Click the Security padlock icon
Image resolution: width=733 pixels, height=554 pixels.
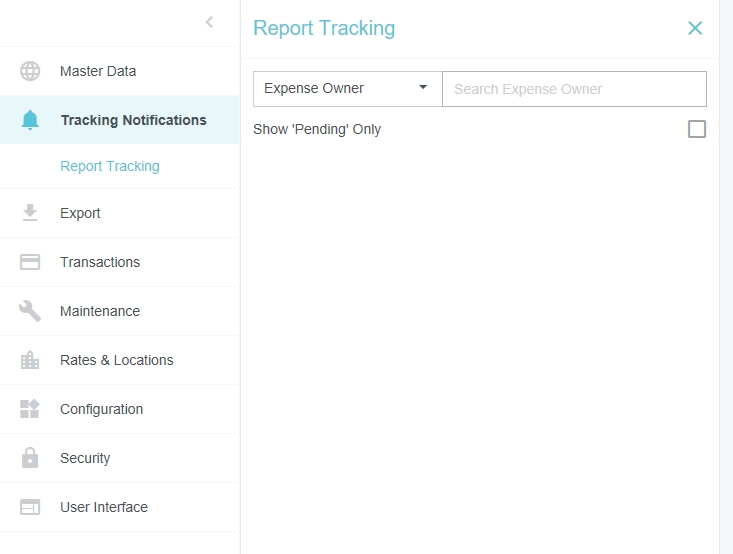(x=30, y=458)
